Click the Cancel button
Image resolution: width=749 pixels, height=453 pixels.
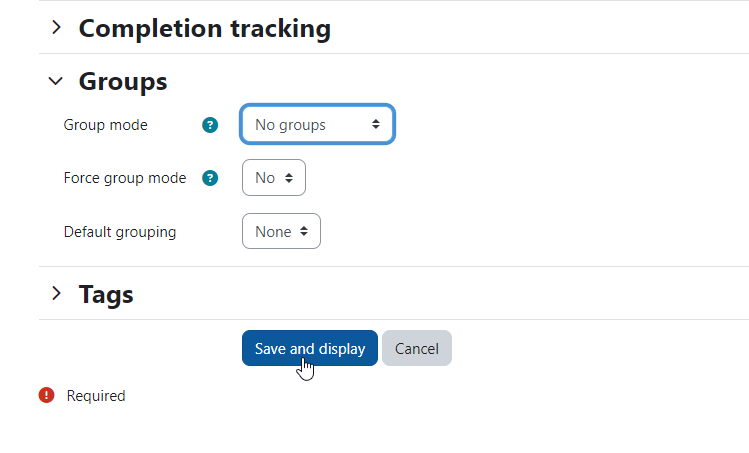coord(417,348)
